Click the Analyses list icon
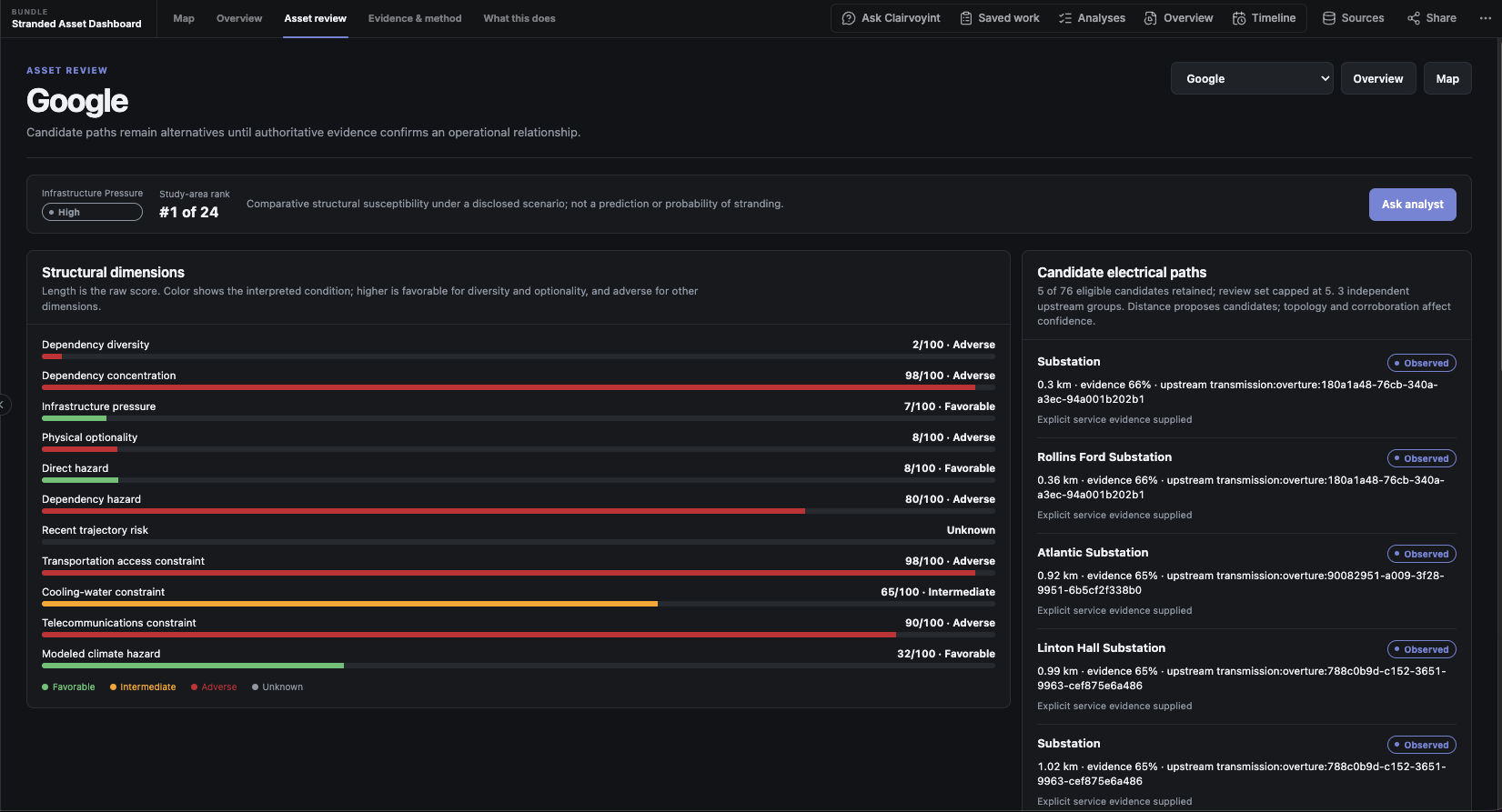This screenshot has width=1502, height=812. [1065, 18]
